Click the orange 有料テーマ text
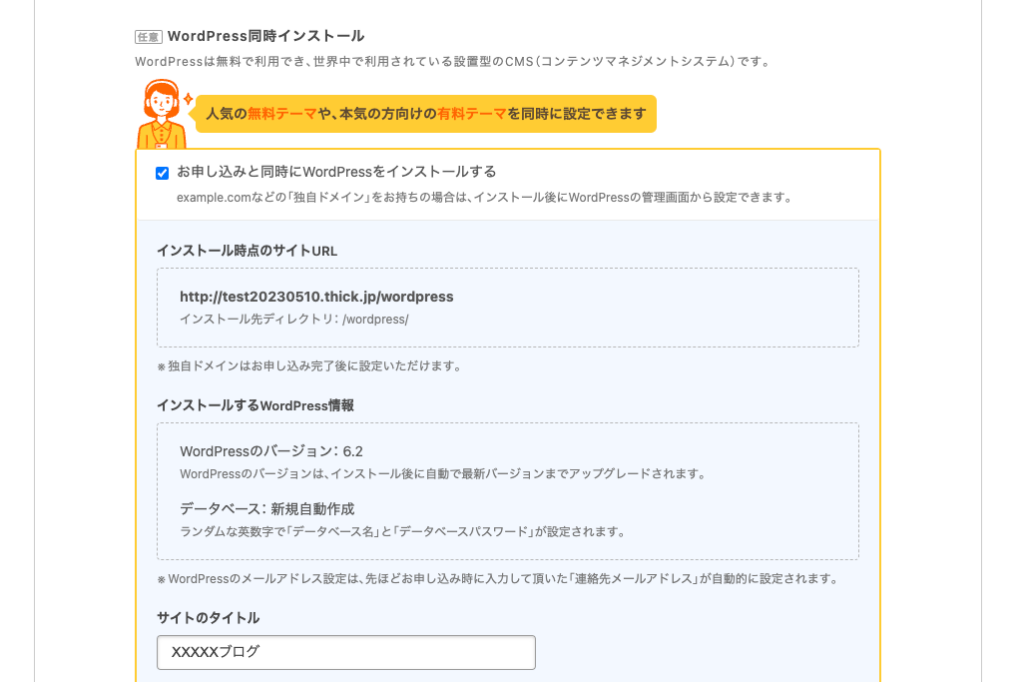 click(472, 114)
